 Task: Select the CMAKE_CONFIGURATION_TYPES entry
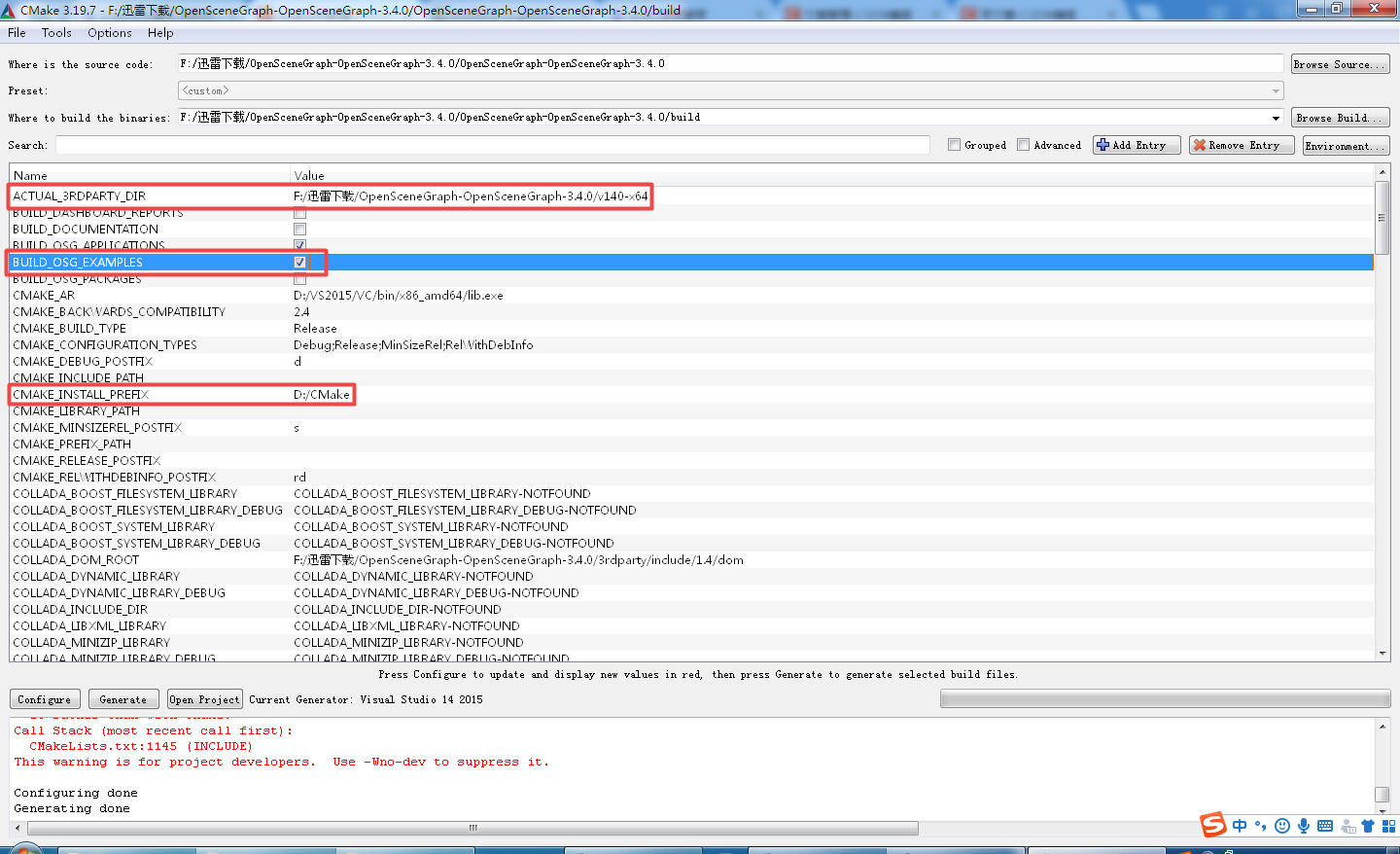click(x=105, y=345)
